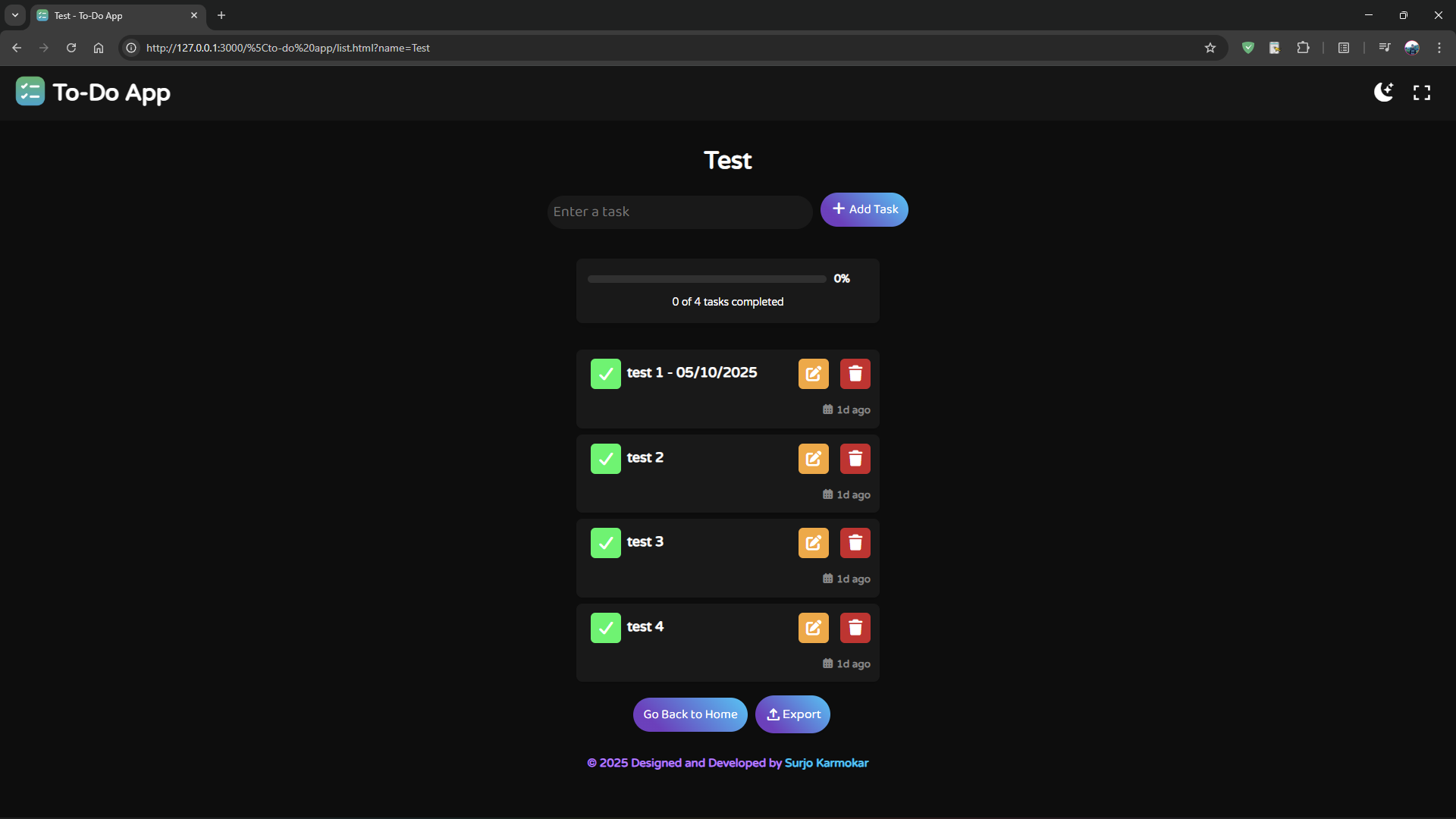This screenshot has height=819, width=1456.
Task: Bookmark this page with star icon
Action: (x=1210, y=48)
